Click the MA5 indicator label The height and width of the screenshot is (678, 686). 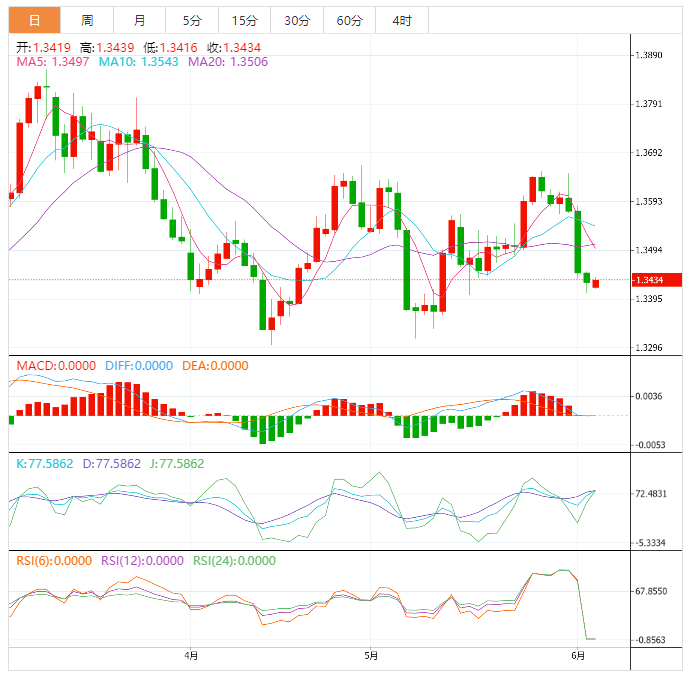53,62
